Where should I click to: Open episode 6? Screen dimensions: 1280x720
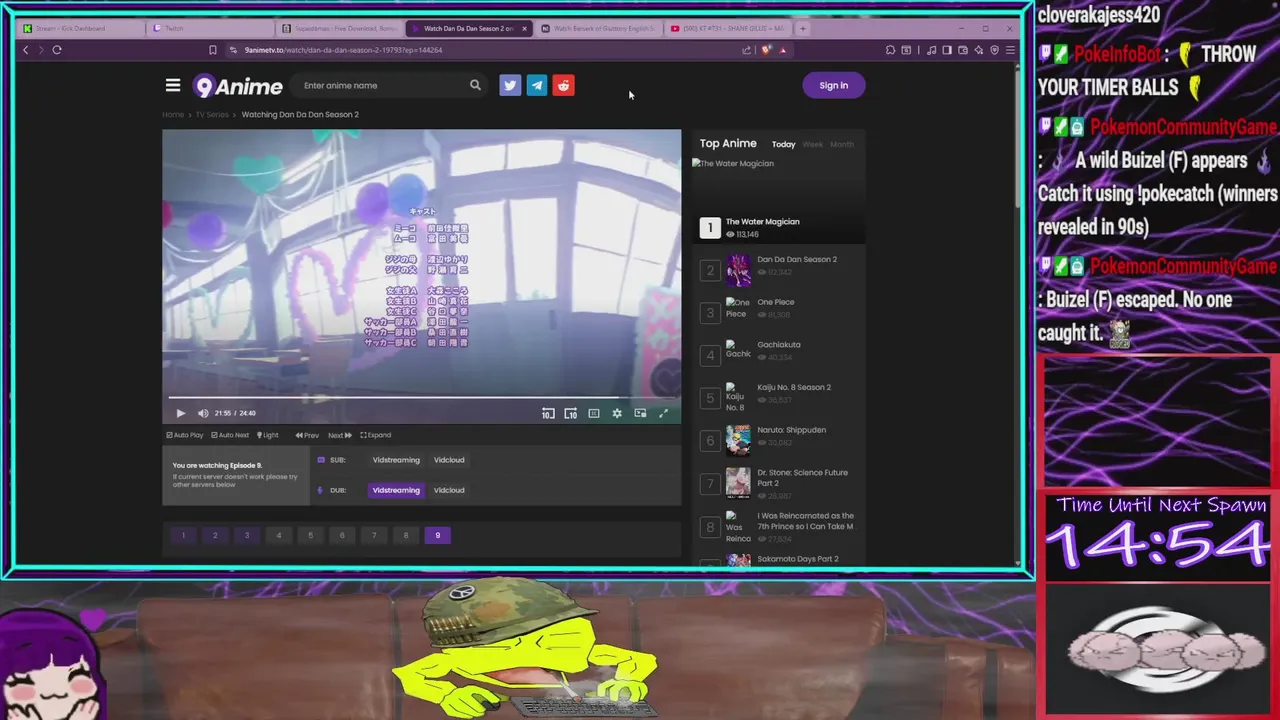click(342, 535)
